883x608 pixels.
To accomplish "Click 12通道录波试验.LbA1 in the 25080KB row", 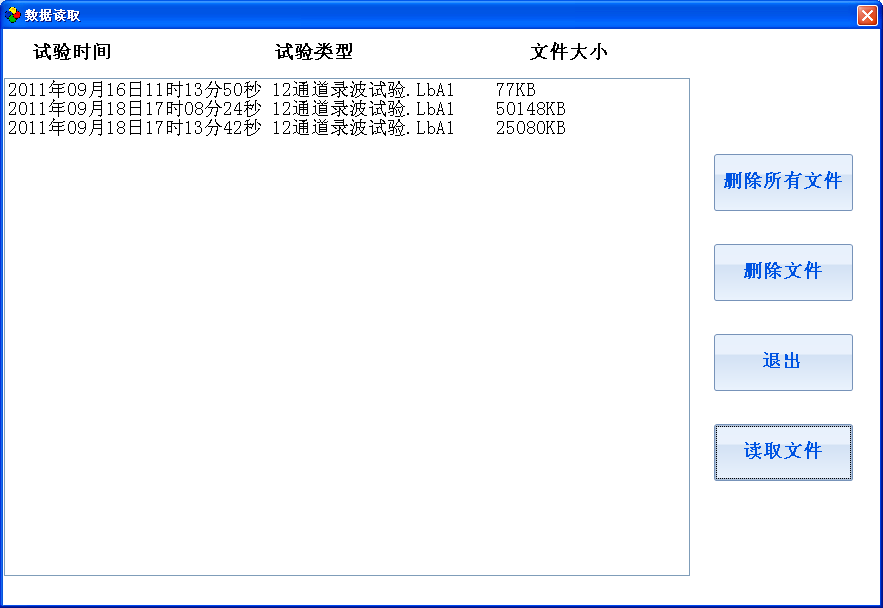I will tap(363, 128).
